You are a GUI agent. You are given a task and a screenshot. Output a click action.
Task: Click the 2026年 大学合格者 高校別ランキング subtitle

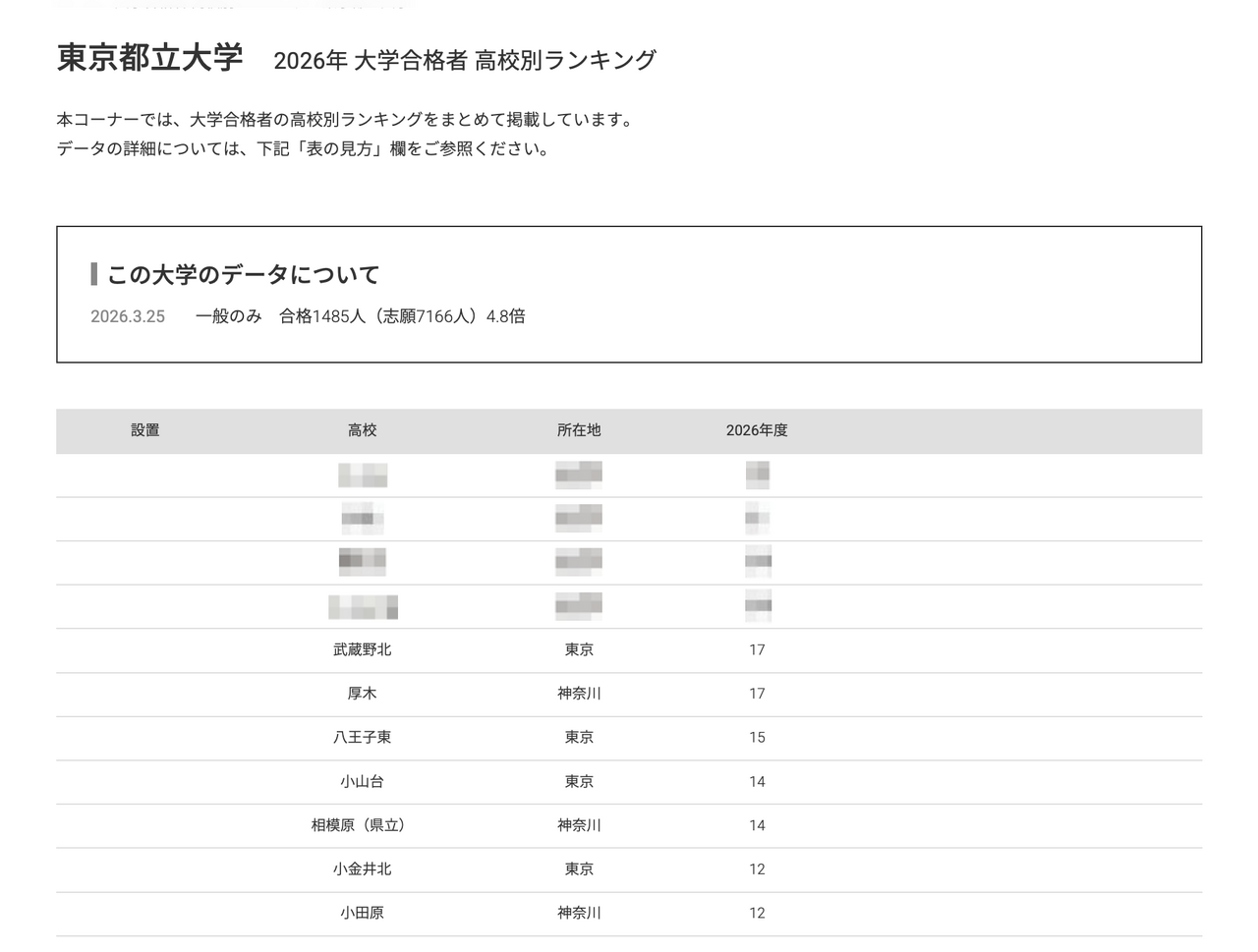click(x=465, y=61)
